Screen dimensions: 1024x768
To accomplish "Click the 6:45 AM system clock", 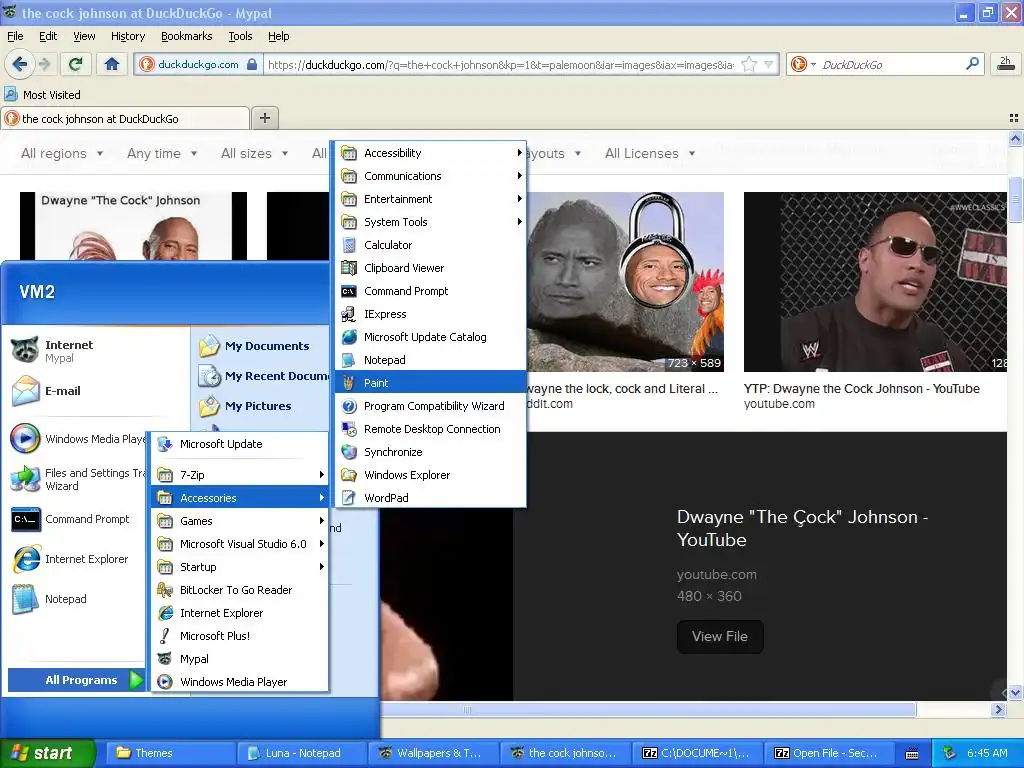I will pos(987,753).
